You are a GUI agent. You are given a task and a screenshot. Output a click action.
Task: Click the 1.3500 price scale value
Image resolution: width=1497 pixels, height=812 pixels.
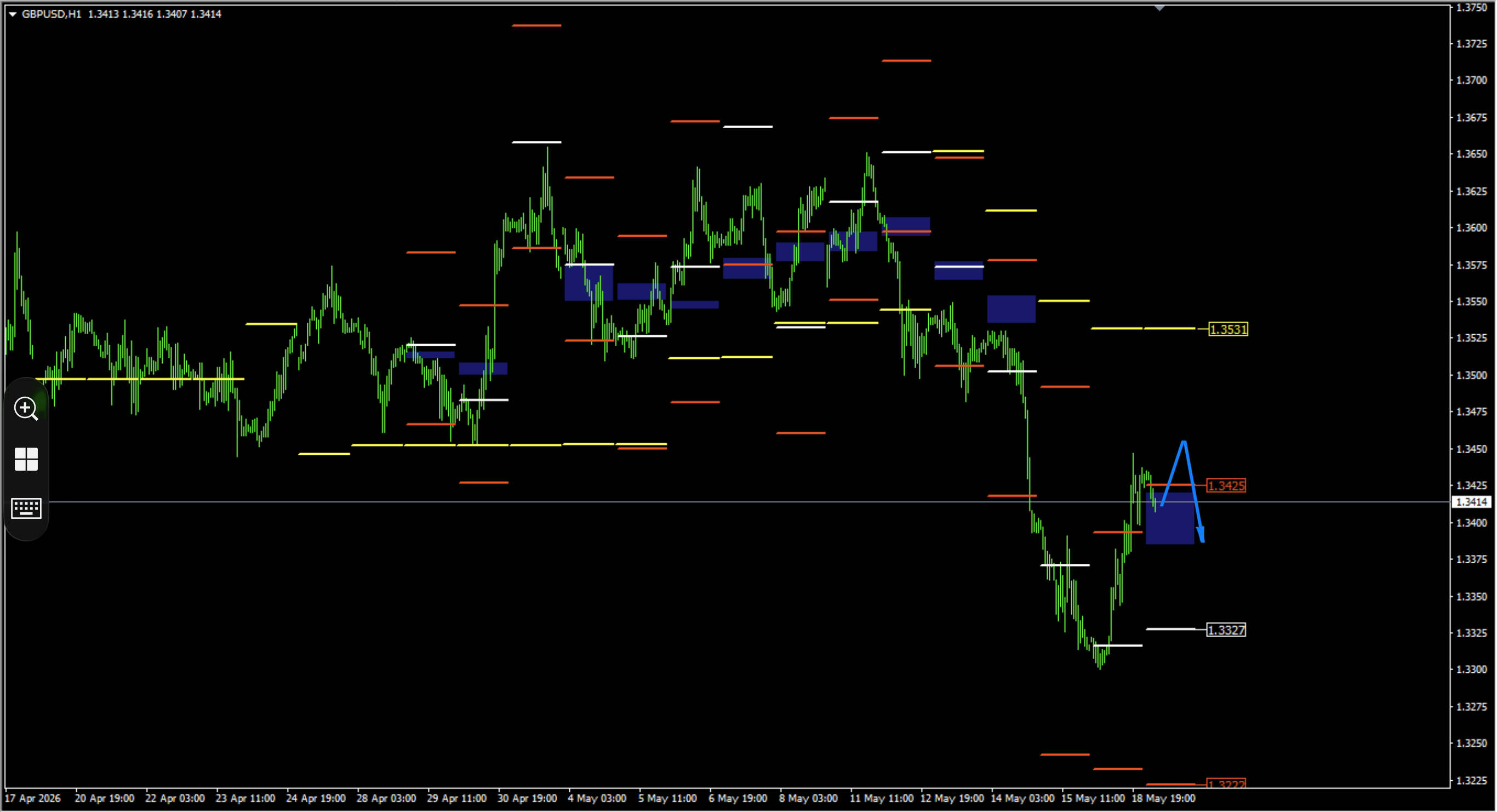tap(1471, 375)
